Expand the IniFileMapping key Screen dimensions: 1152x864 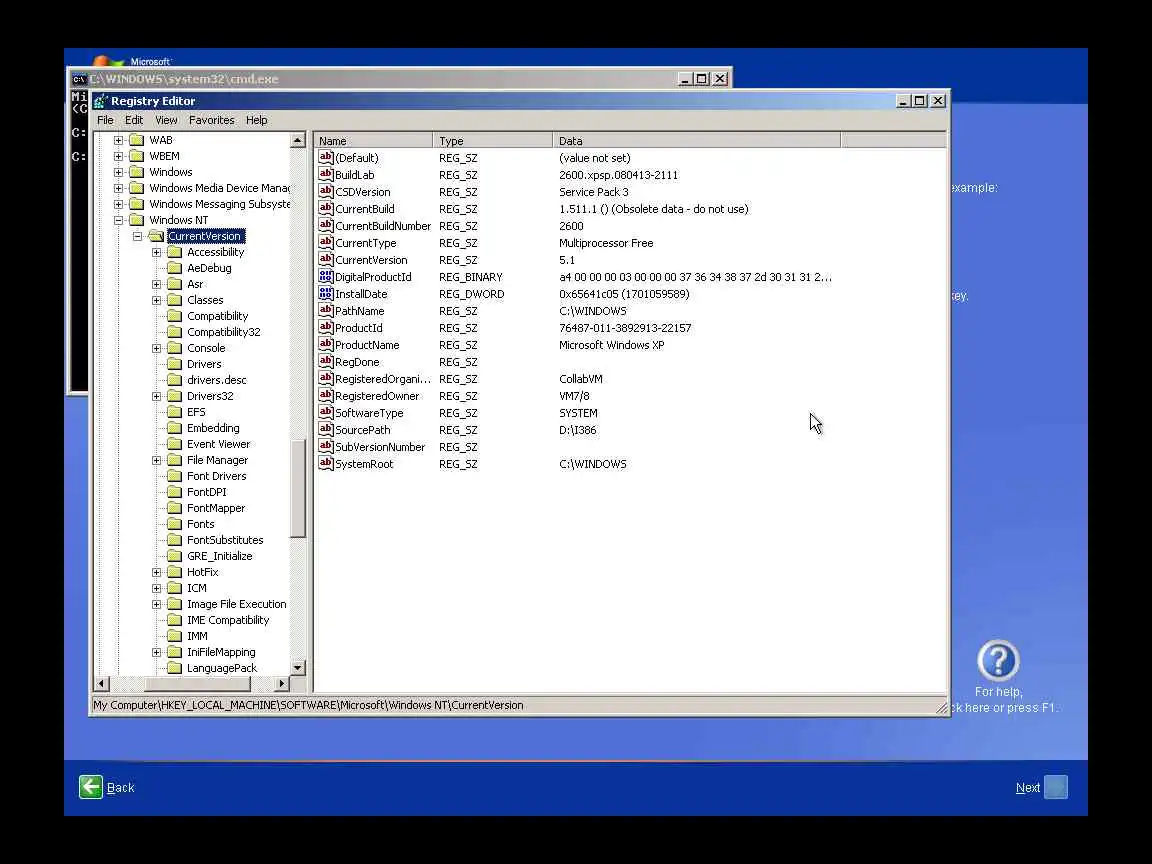click(156, 652)
